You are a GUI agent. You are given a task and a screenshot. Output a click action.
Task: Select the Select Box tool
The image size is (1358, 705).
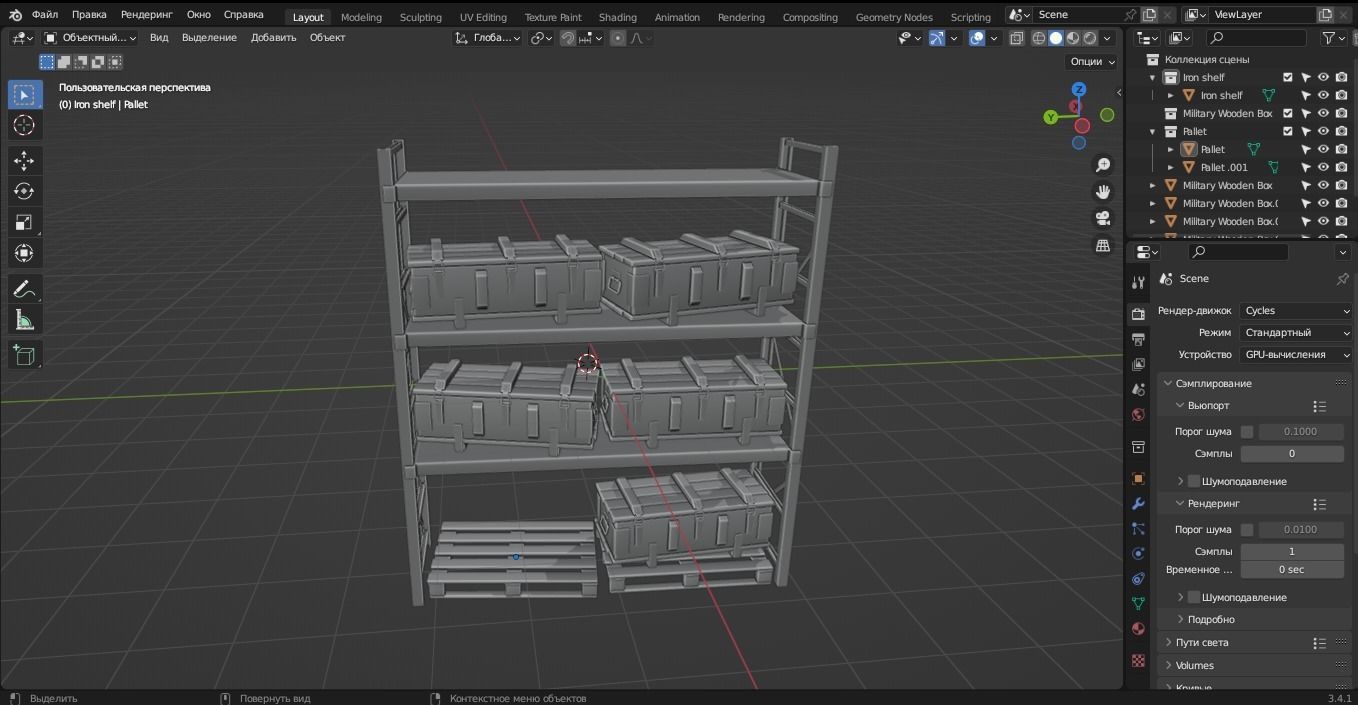point(25,95)
